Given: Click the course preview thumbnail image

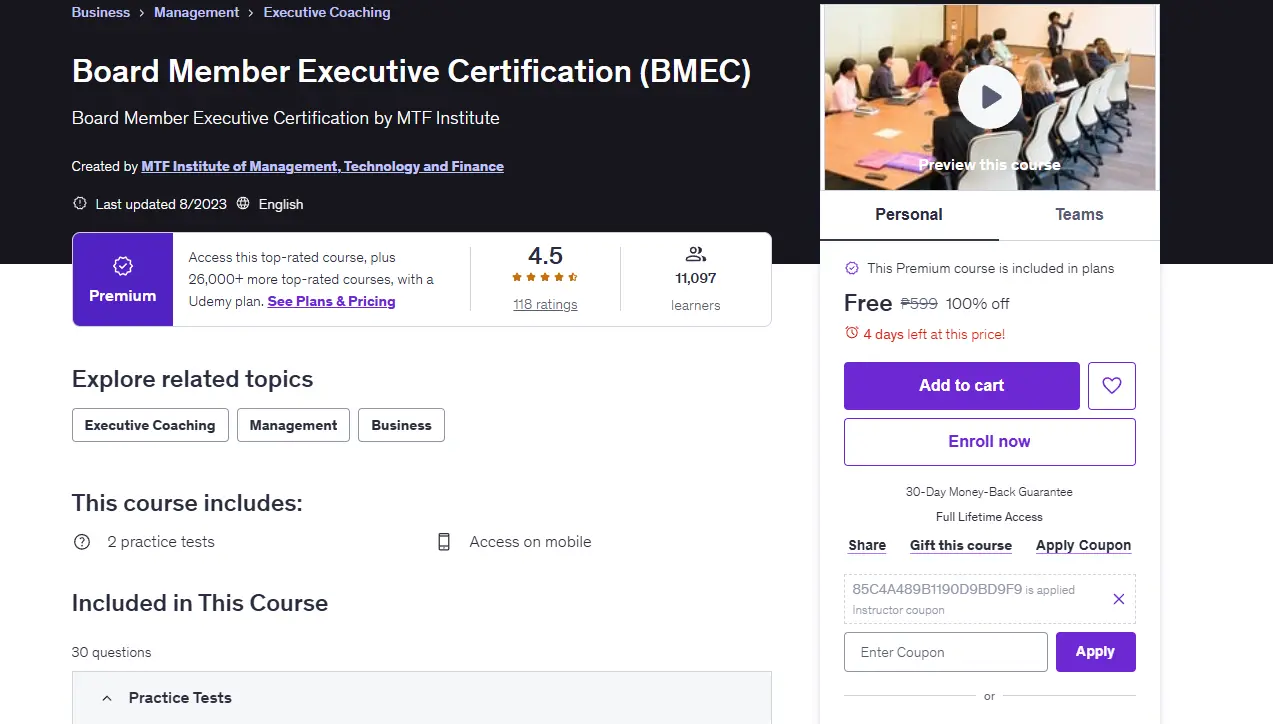Looking at the screenshot, I should click(990, 97).
